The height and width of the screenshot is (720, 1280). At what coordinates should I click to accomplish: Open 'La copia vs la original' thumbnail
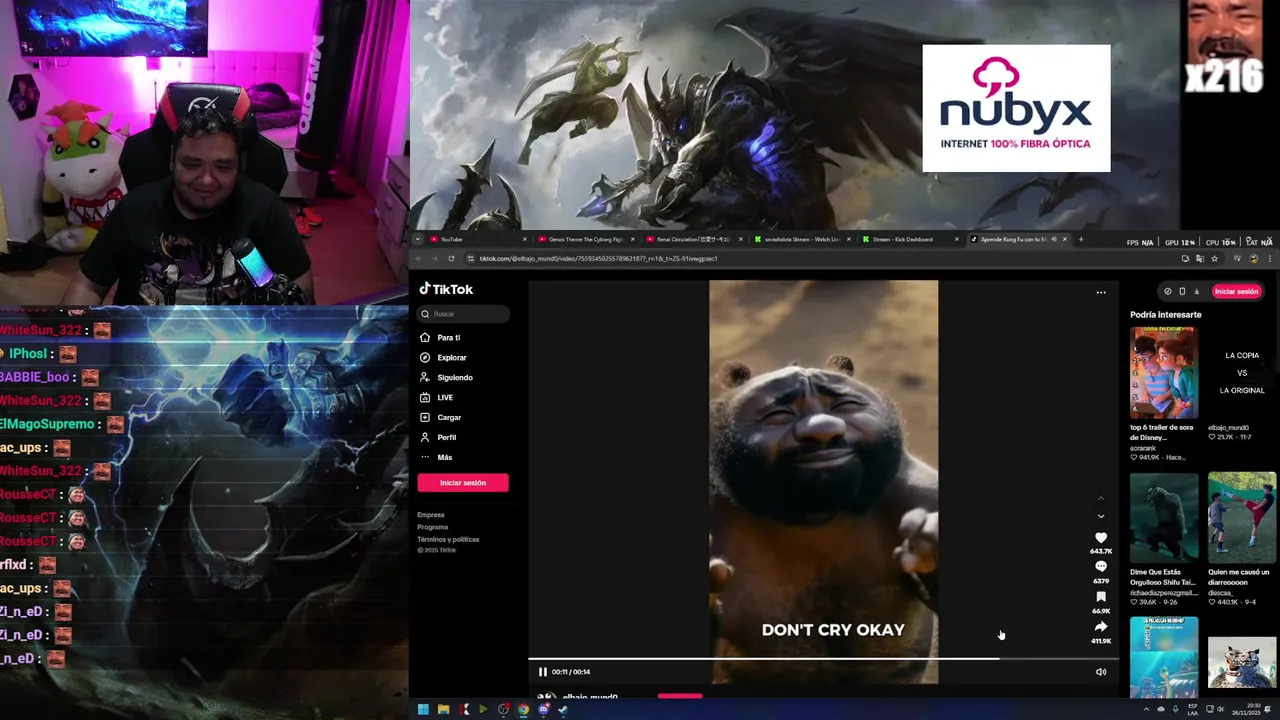tap(1242, 372)
